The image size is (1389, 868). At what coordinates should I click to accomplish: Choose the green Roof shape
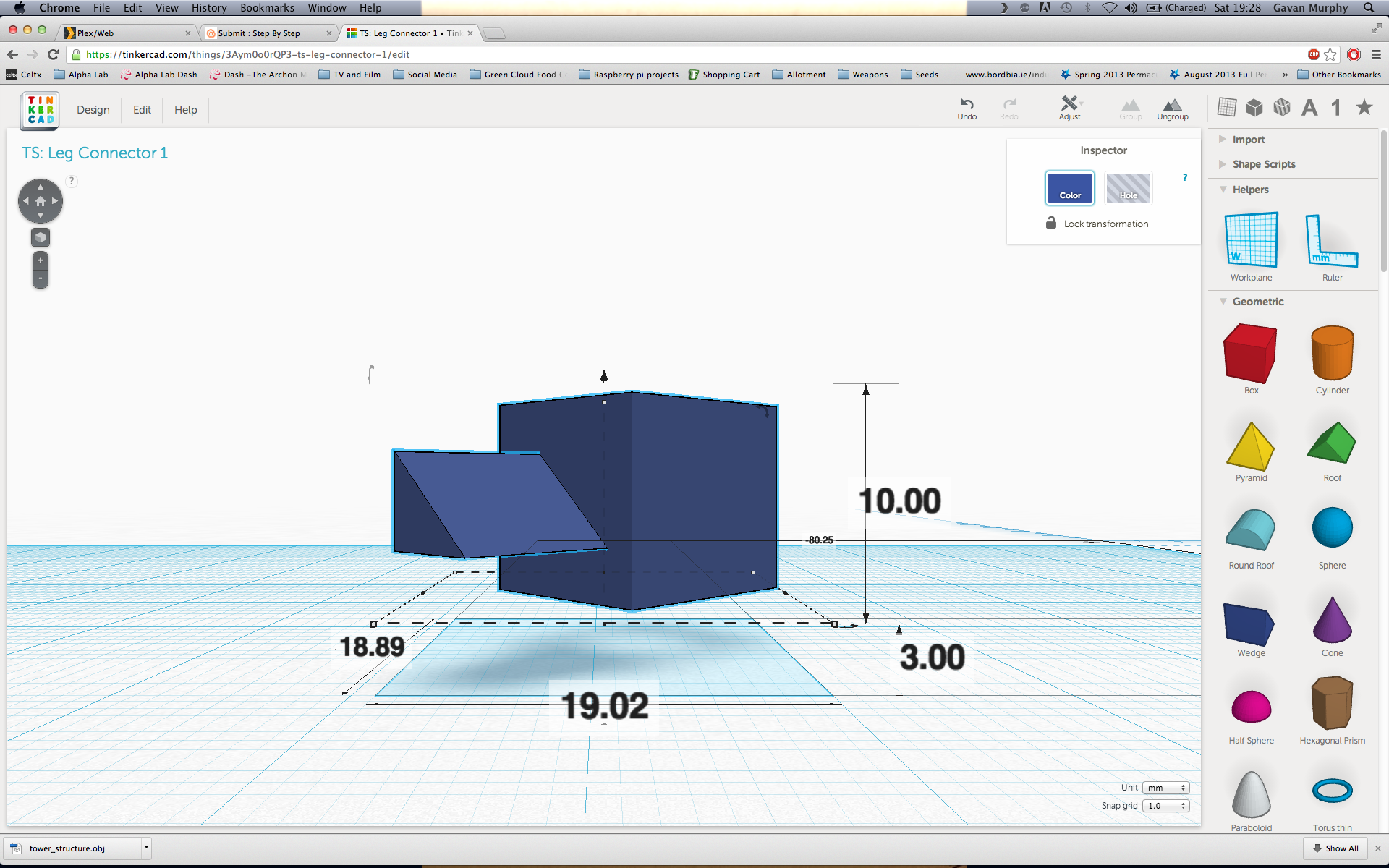1332,451
